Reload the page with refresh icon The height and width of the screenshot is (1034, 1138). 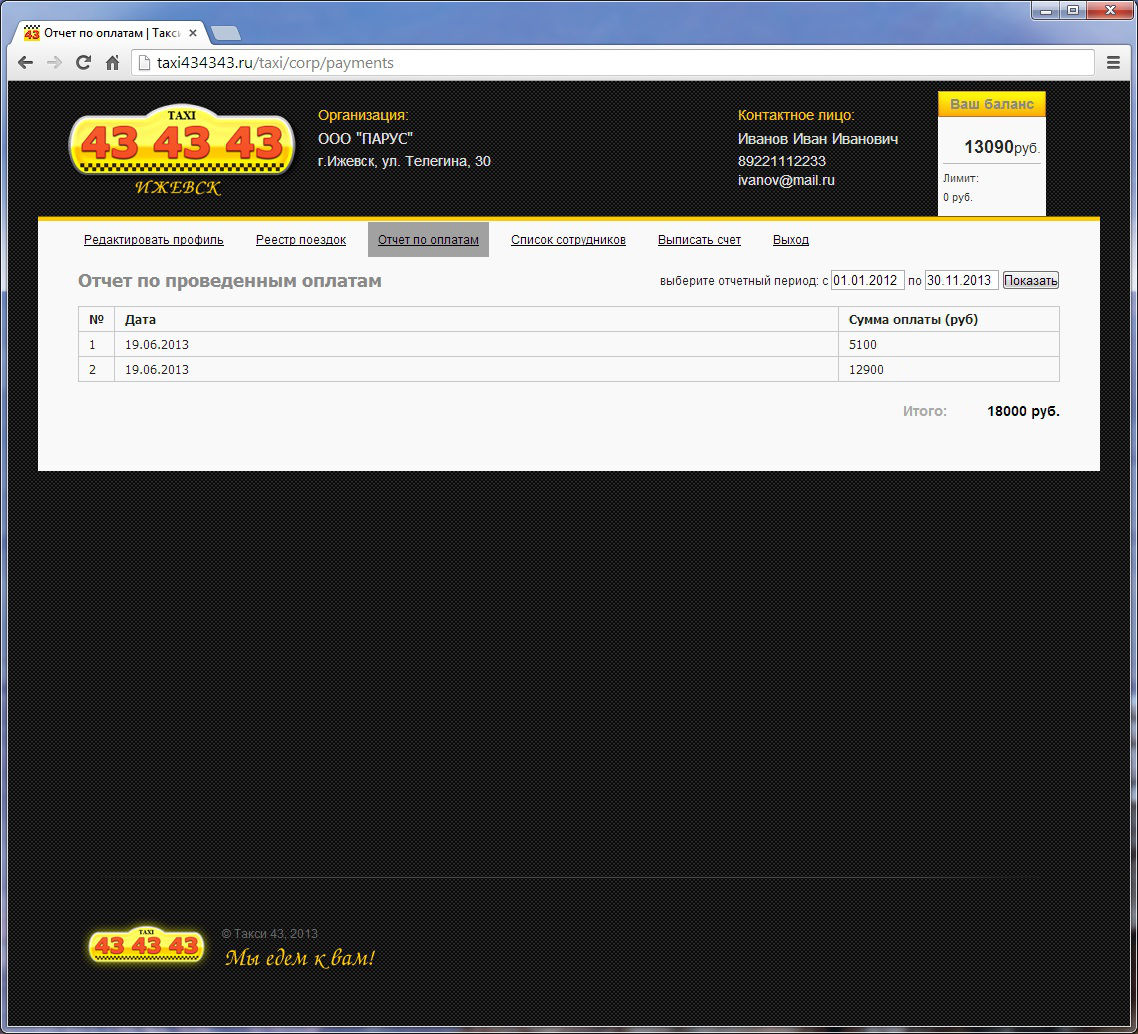click(x=84, y=63)
